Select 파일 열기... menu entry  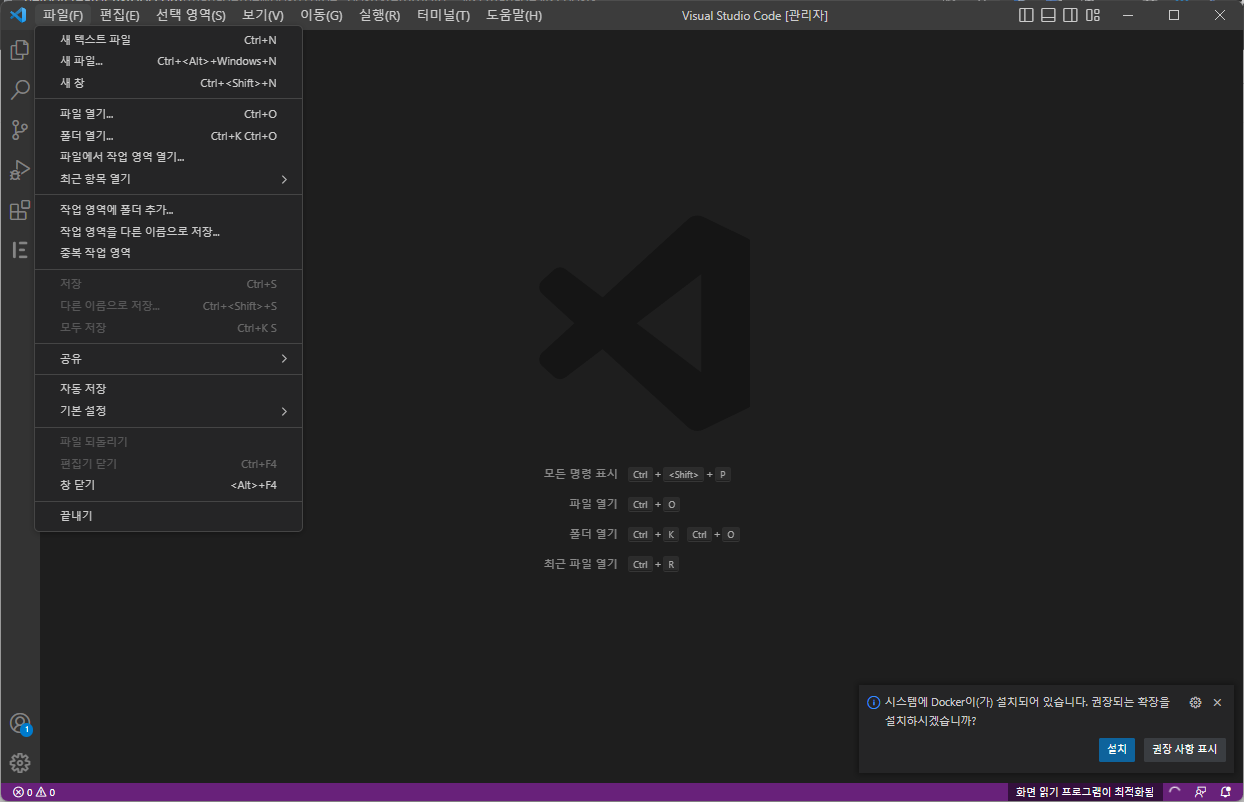click(x=168, y=114)
